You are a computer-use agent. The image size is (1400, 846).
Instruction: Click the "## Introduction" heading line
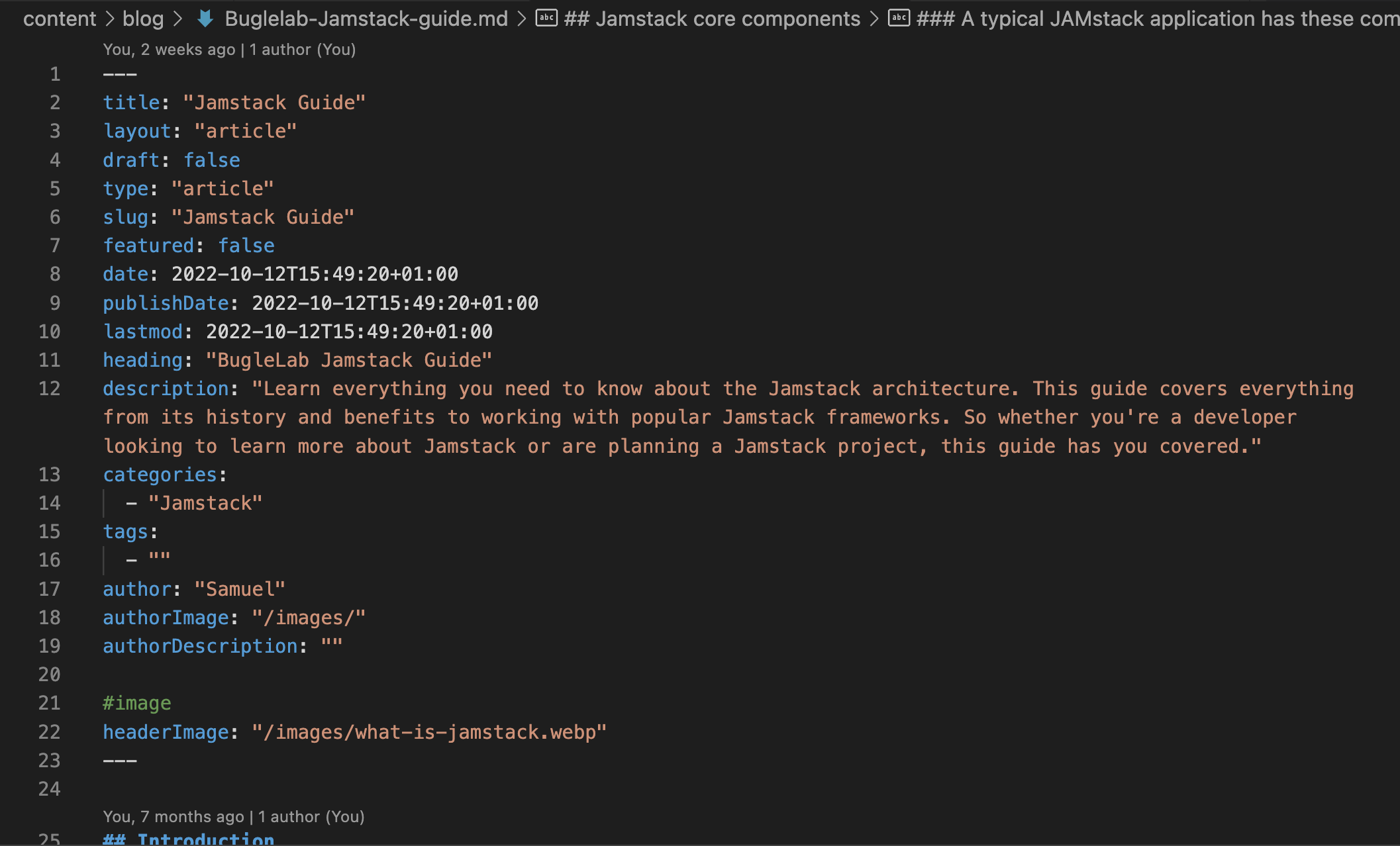point(189,839)
